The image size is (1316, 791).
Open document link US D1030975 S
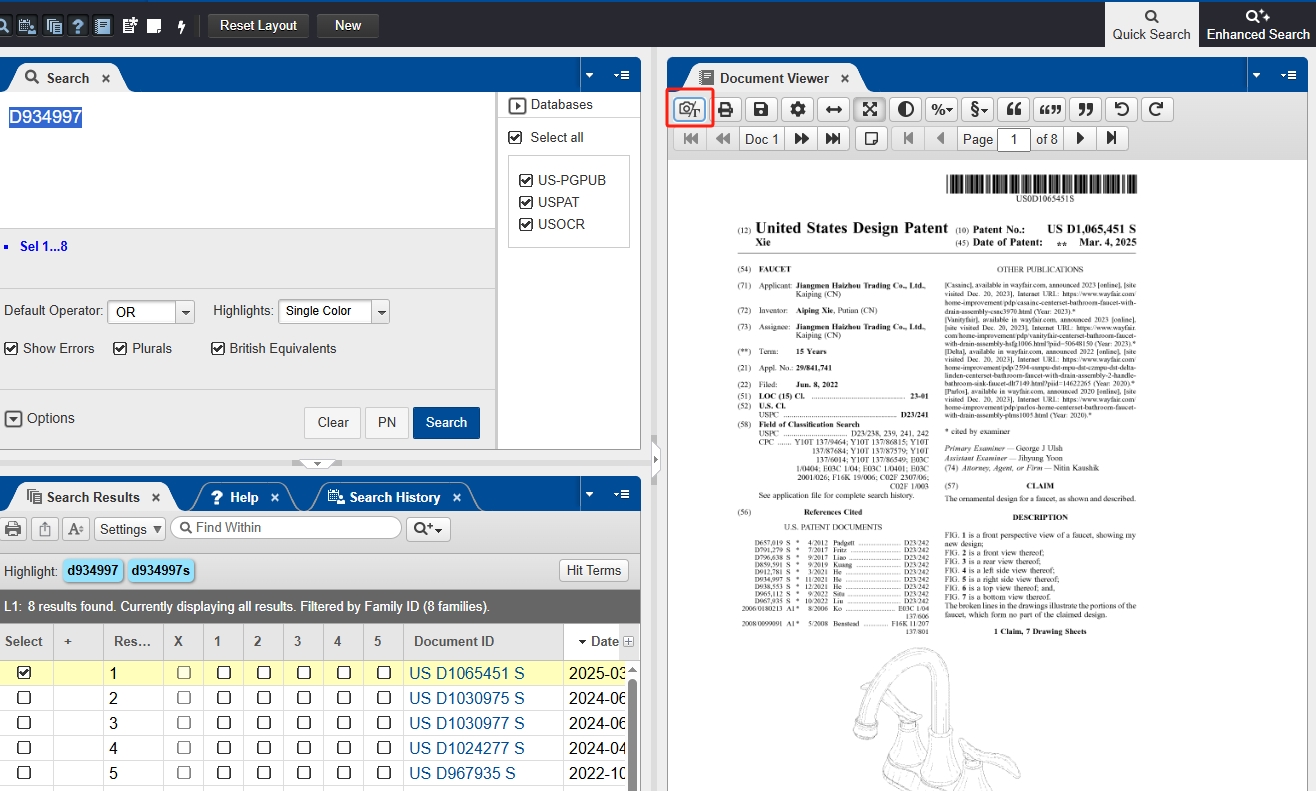coord(466,698)
